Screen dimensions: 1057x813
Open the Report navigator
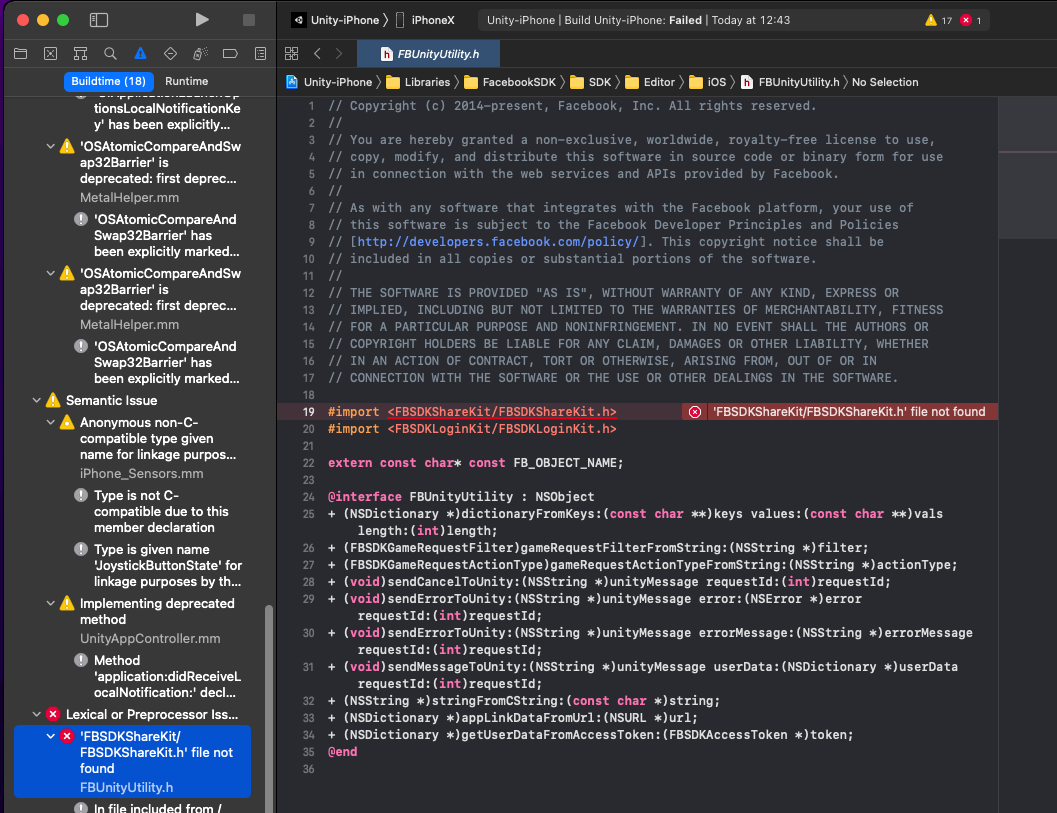(x=260, y=53)
